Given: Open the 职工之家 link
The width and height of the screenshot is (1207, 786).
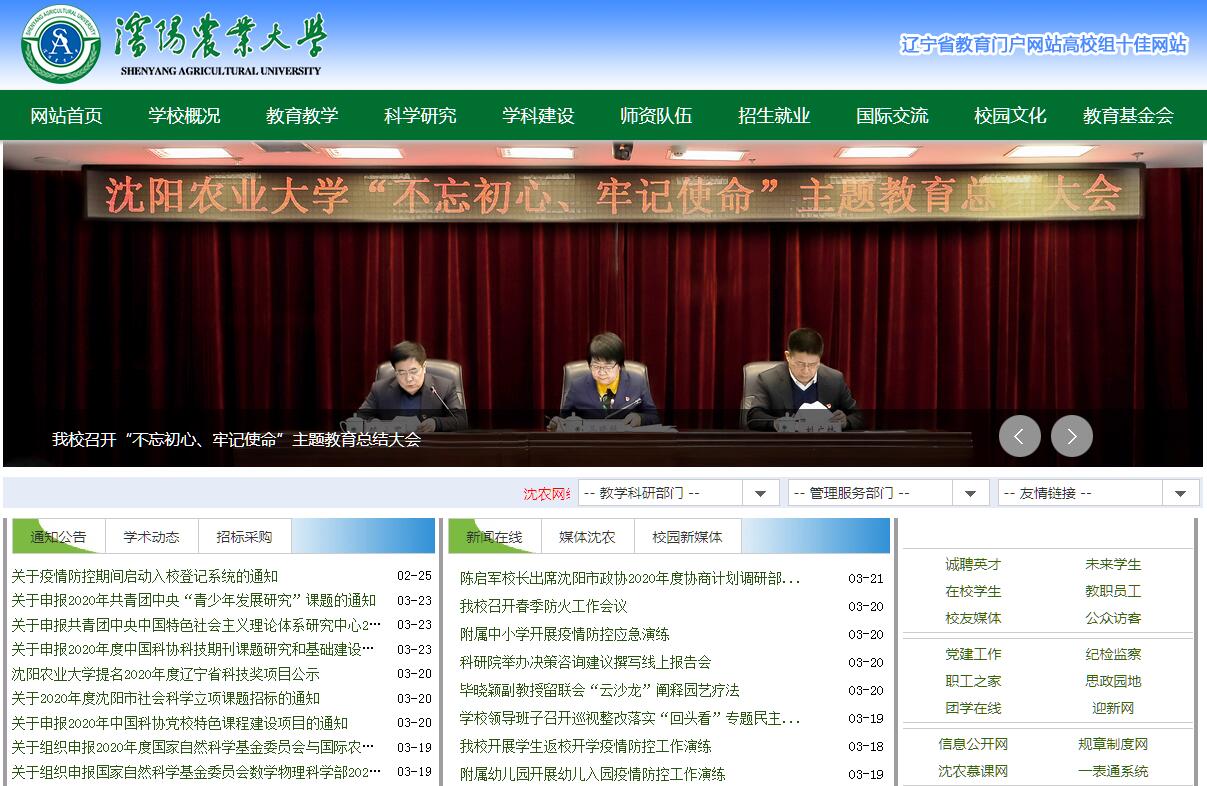Looking at the screenshot, I should 973,681.
